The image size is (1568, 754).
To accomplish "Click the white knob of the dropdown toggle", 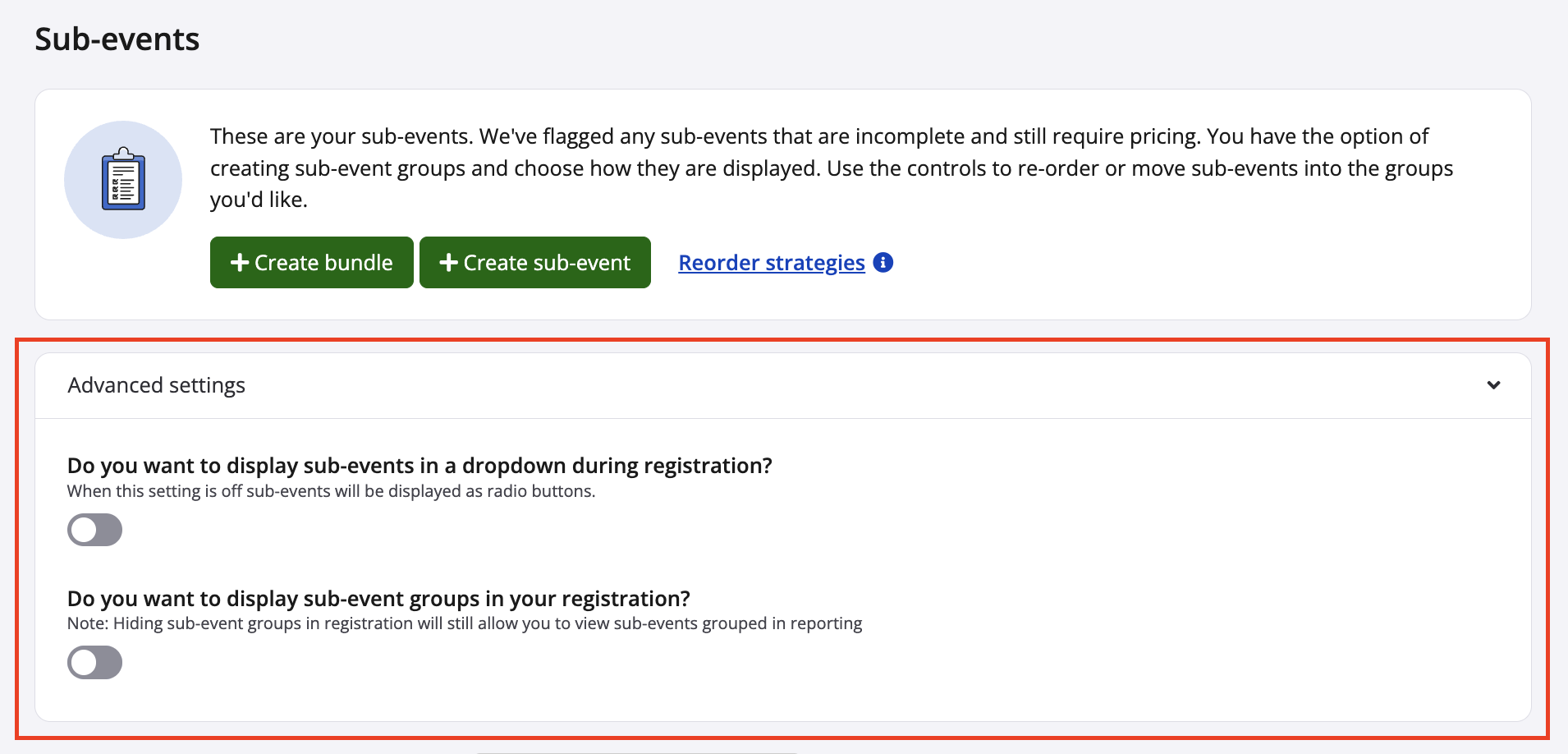I will click(x=84, y=530).
